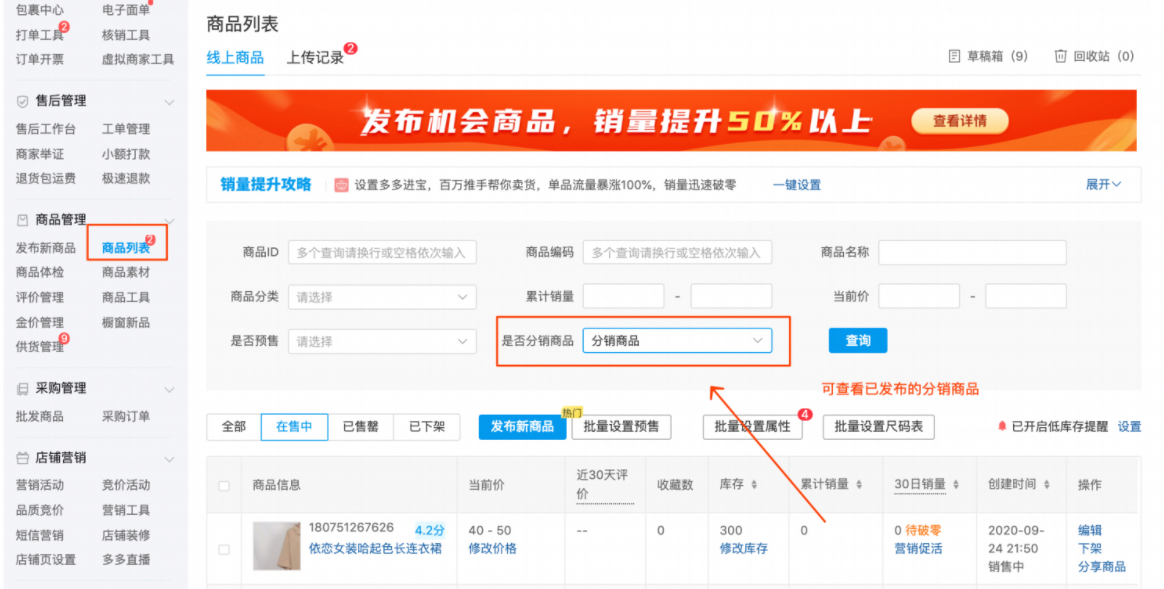The height and width of the screenshot is (589, 1164).
Task: Open the 草稿箱 drafts icon
Action: tap(953, 55)
